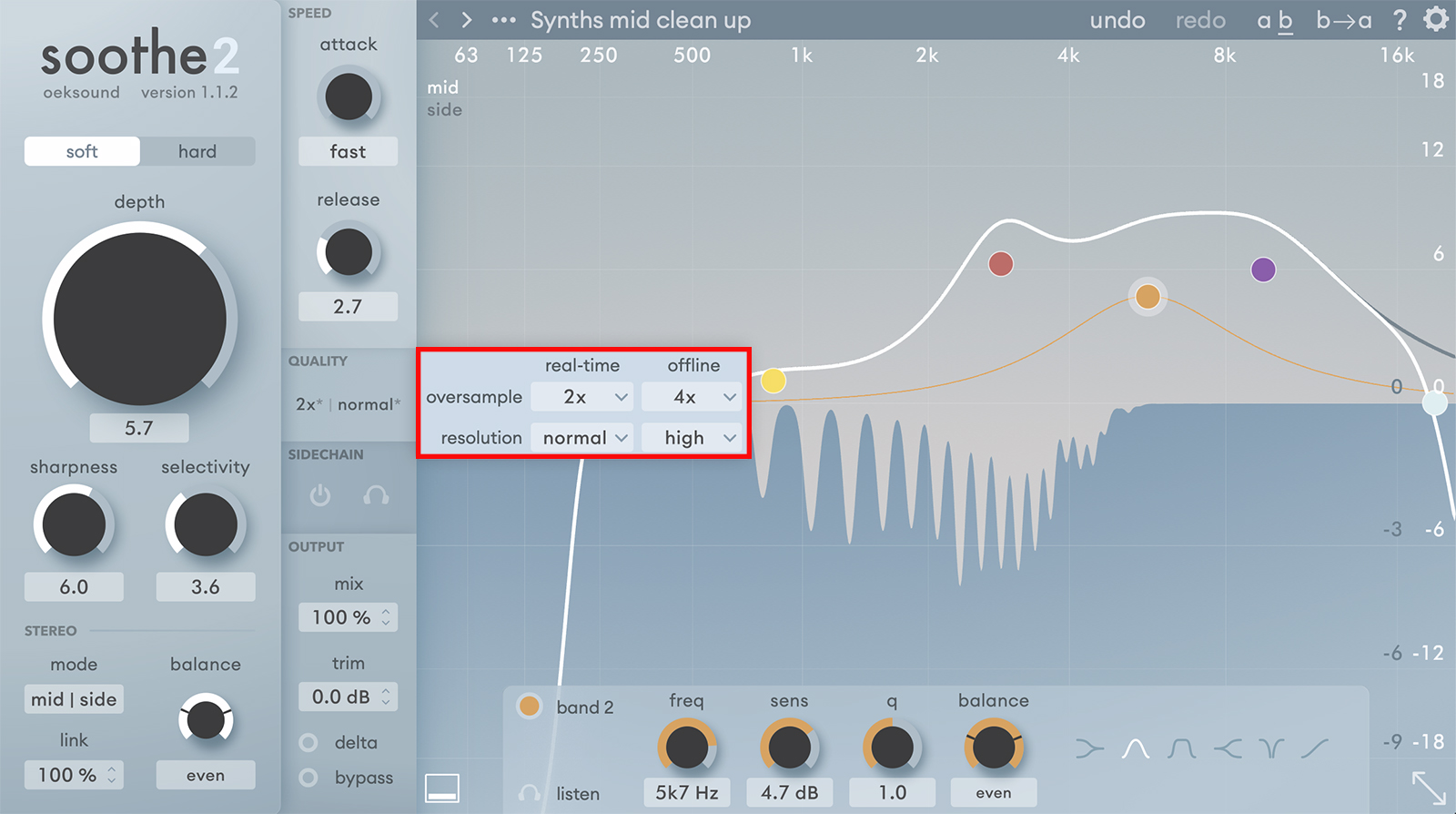
Task: Enable the bypass radio button
Action: [x=308, y=778]
